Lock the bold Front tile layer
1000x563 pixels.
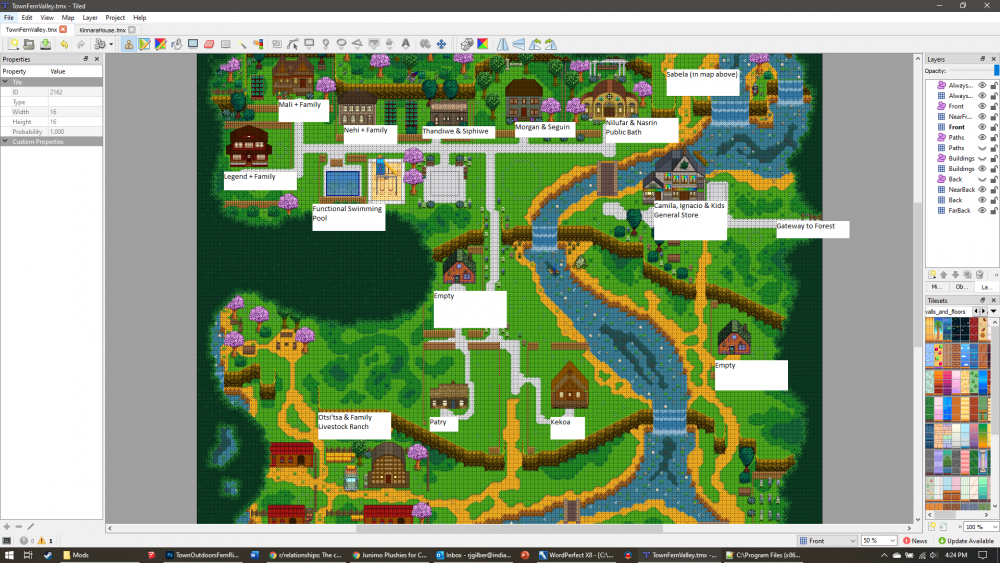pyautogui.click(x=994, y=127)
